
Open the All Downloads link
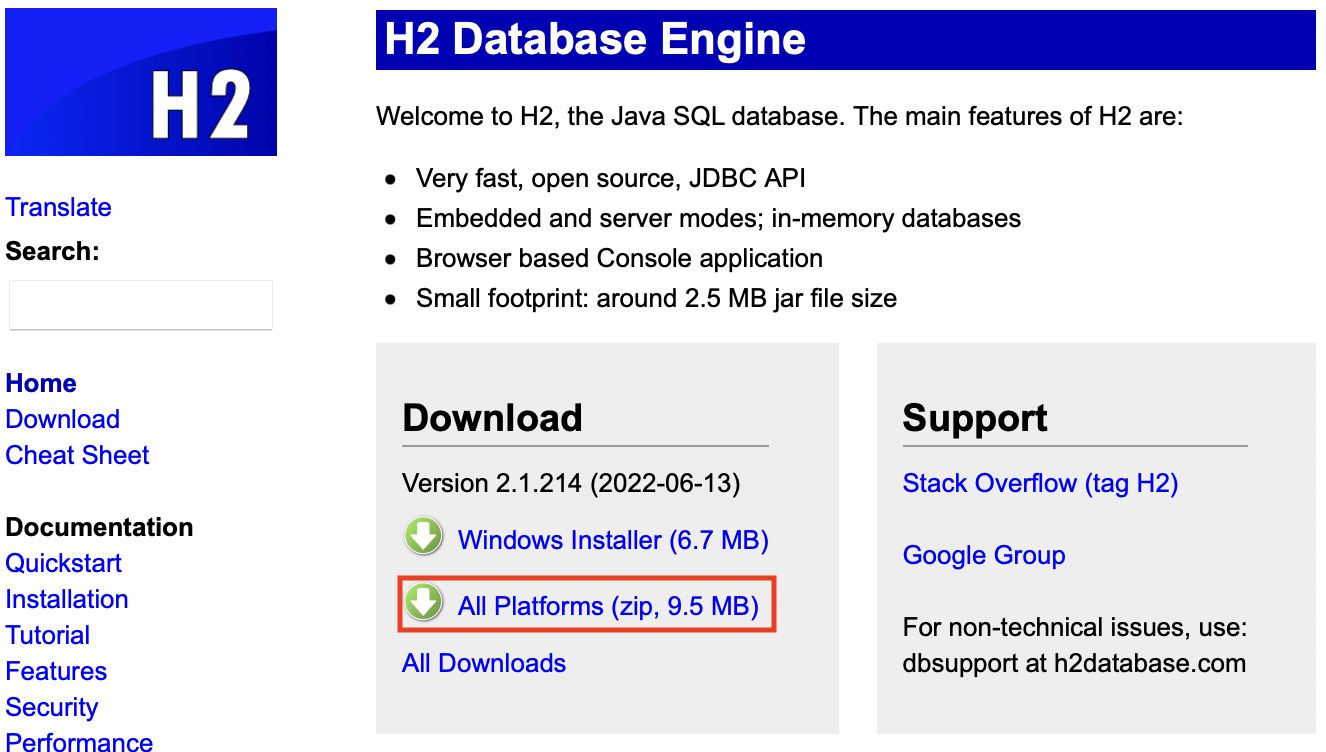coord(484,663)
